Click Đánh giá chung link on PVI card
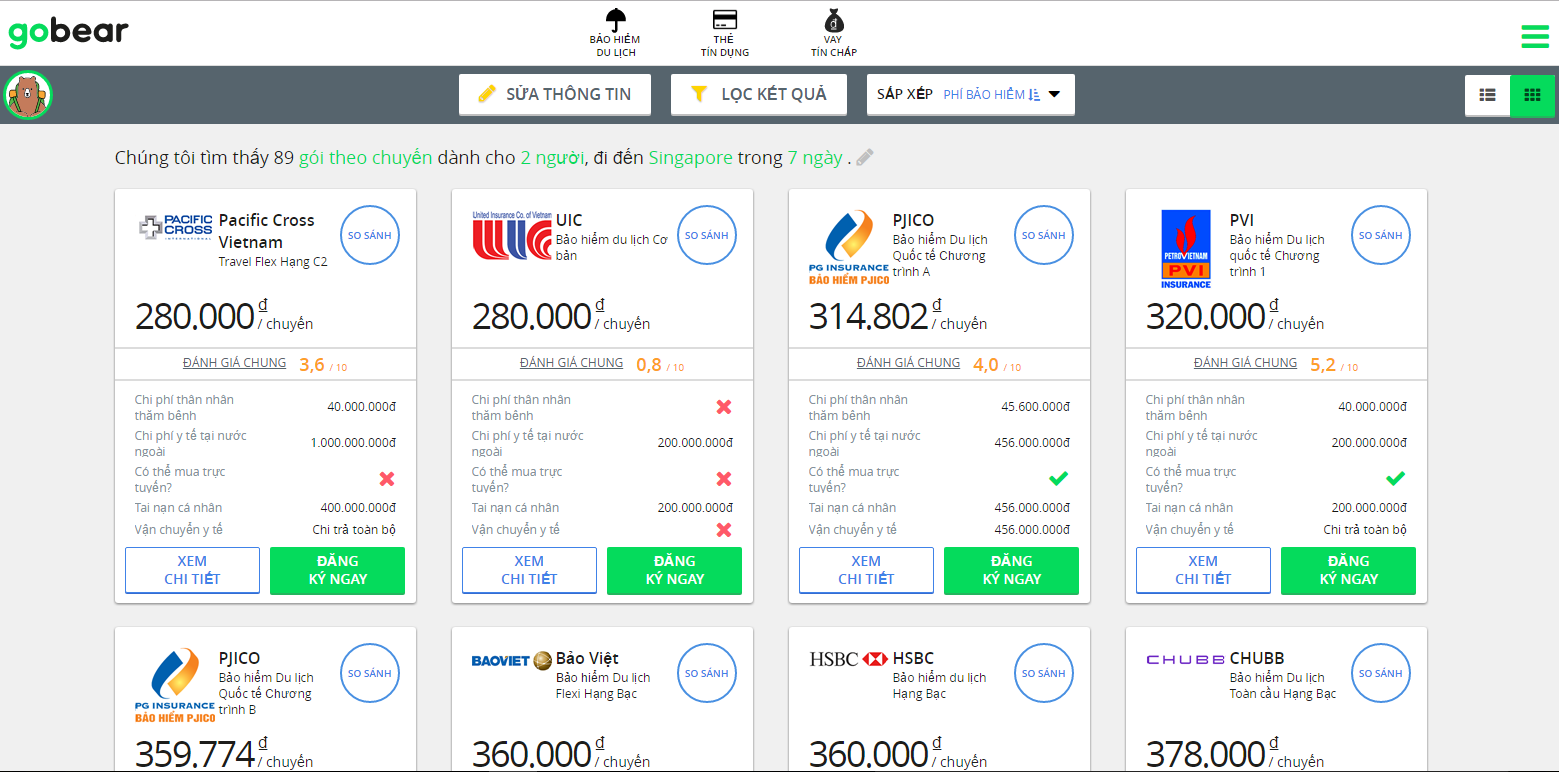The height and width of the screenshot is (772, 1559). 1245,363
